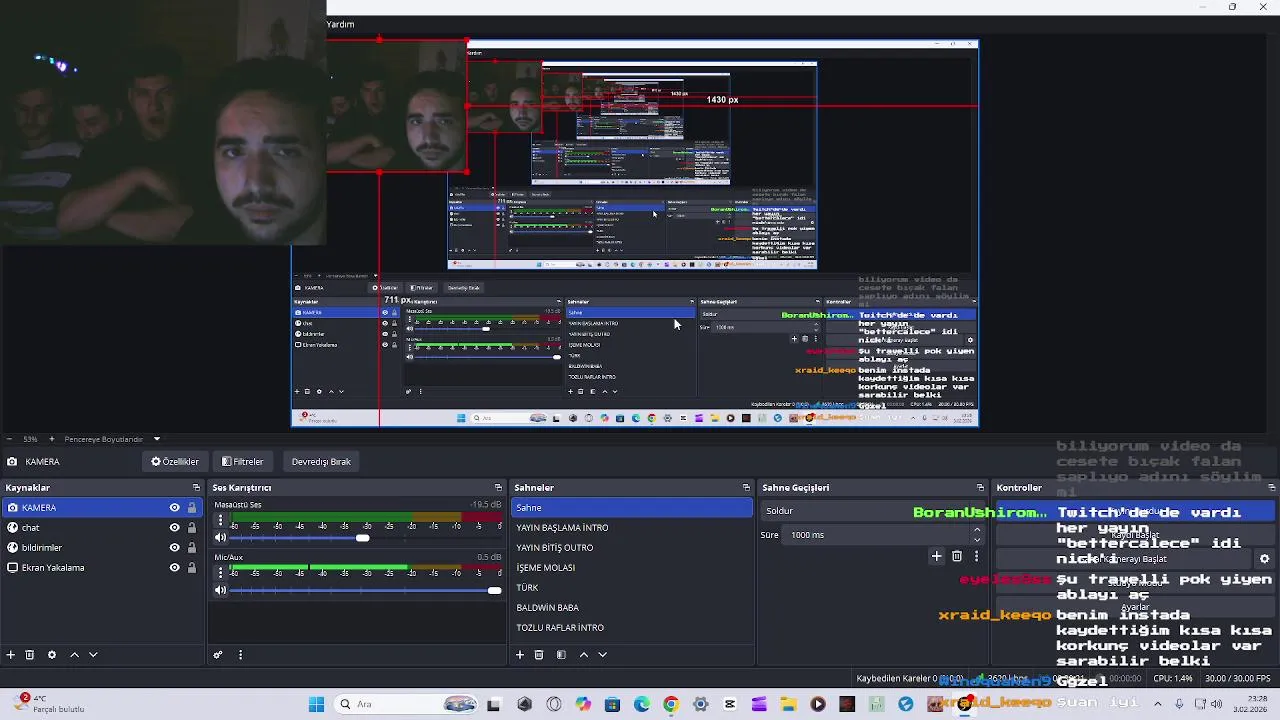Hide the bildirimler source with eye icon
This screenshot has height=720, width=1280.
coord(174,548)
